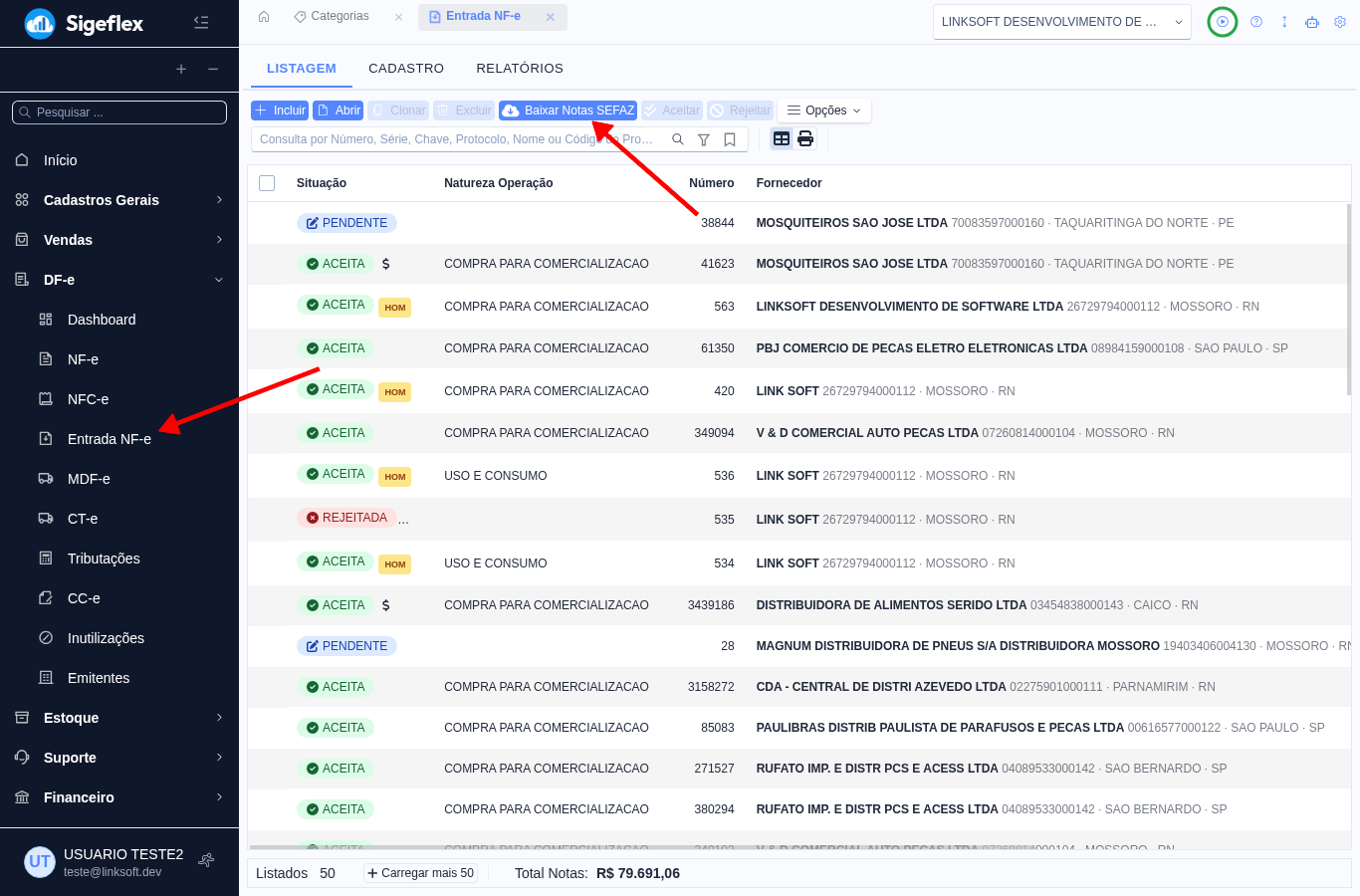The width and height of the screenshot is (1360, 896).
Task: Select row MAGNUM DISTRIBUIDORA DE PNEUS
Action: tap(799, 646)
